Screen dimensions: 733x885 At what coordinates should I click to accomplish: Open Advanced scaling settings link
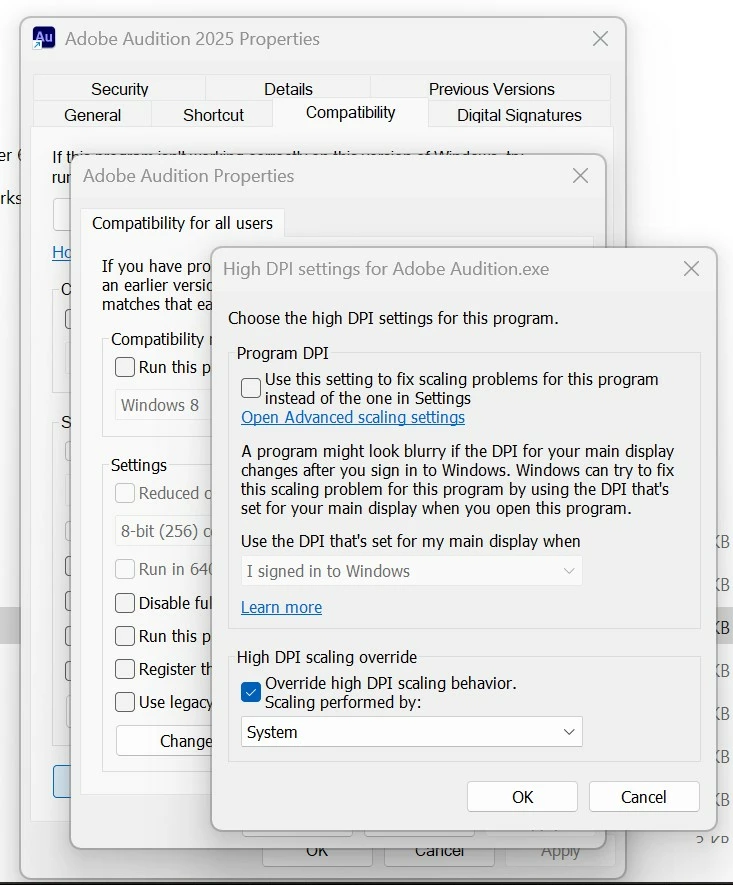[353, 417]
